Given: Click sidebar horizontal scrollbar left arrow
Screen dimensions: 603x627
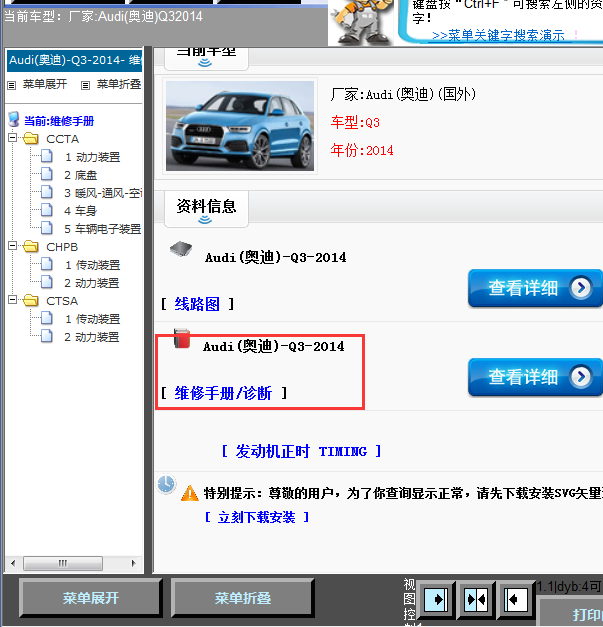Looking at the screenshot, I should 13,563.
